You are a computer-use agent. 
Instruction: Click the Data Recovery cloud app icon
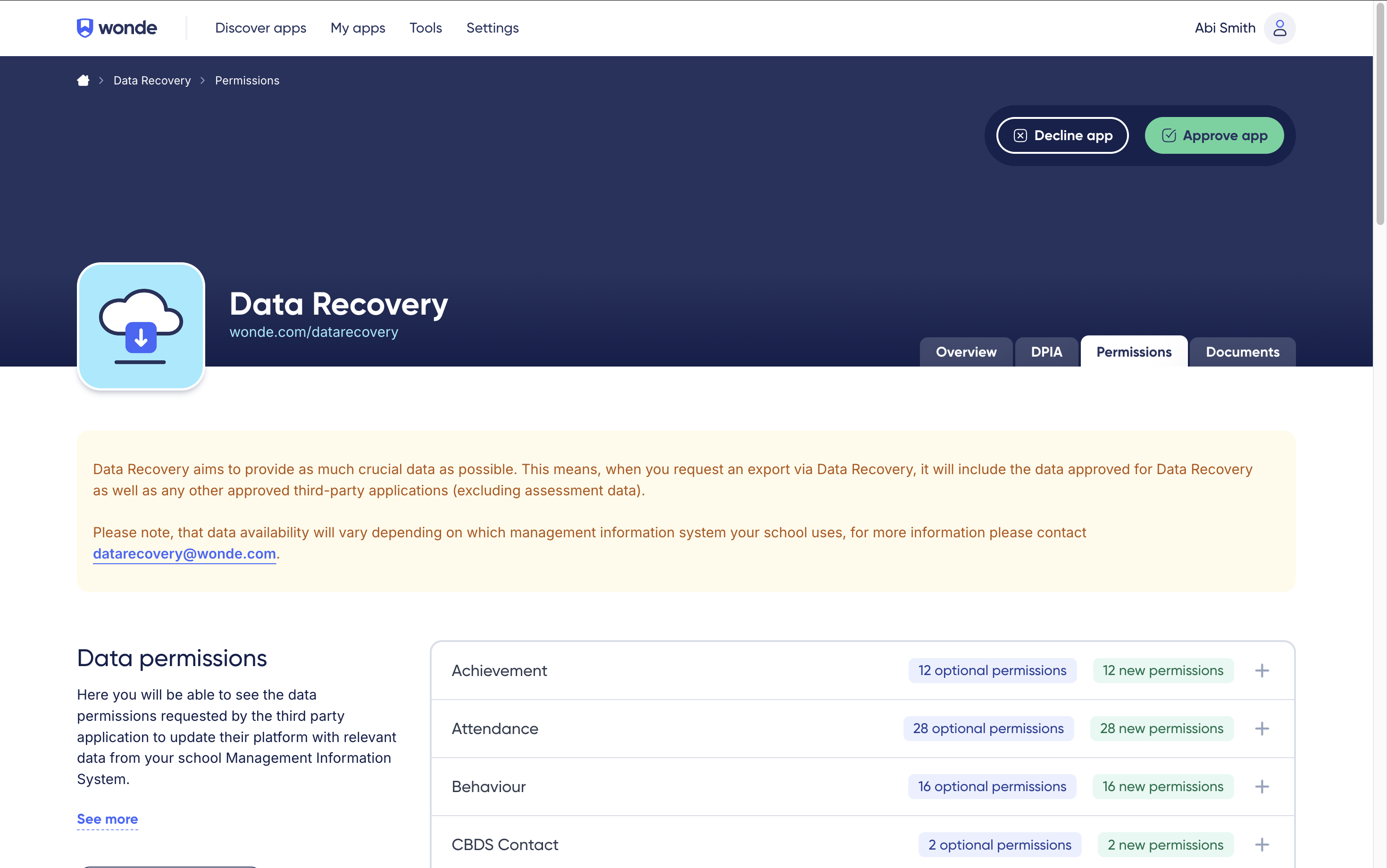[141, 326]
